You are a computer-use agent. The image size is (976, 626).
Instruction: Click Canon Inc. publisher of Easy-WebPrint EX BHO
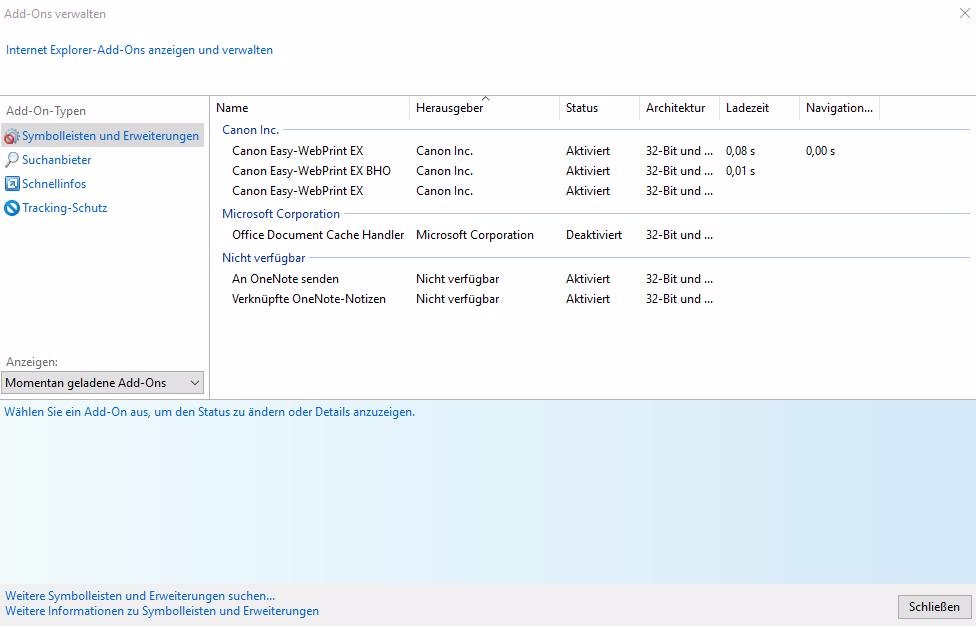coord(444,171)
